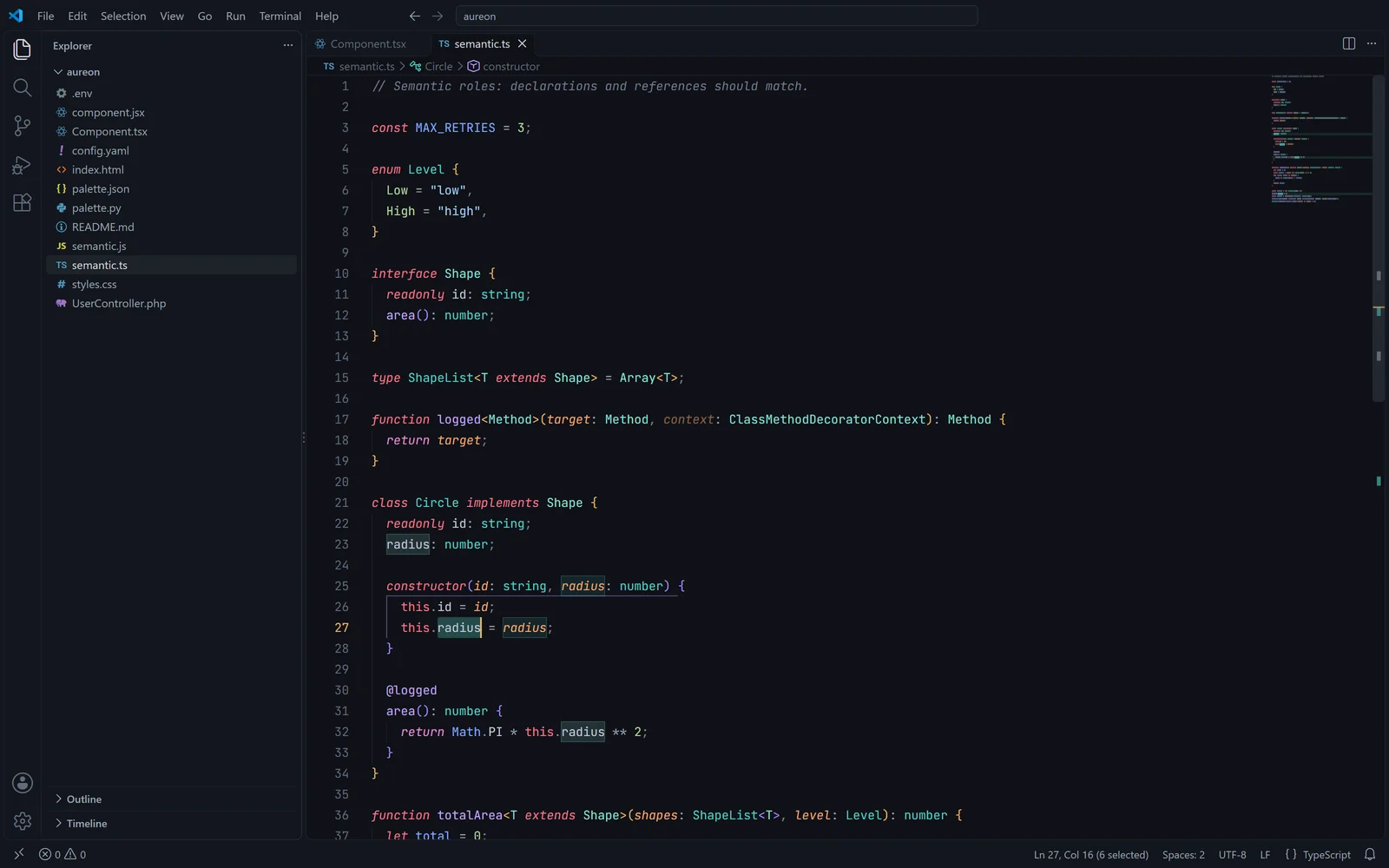This screenshot has height=868, width=1389.
Task: Close the semantic.ts tab
Action: [522, 43]
